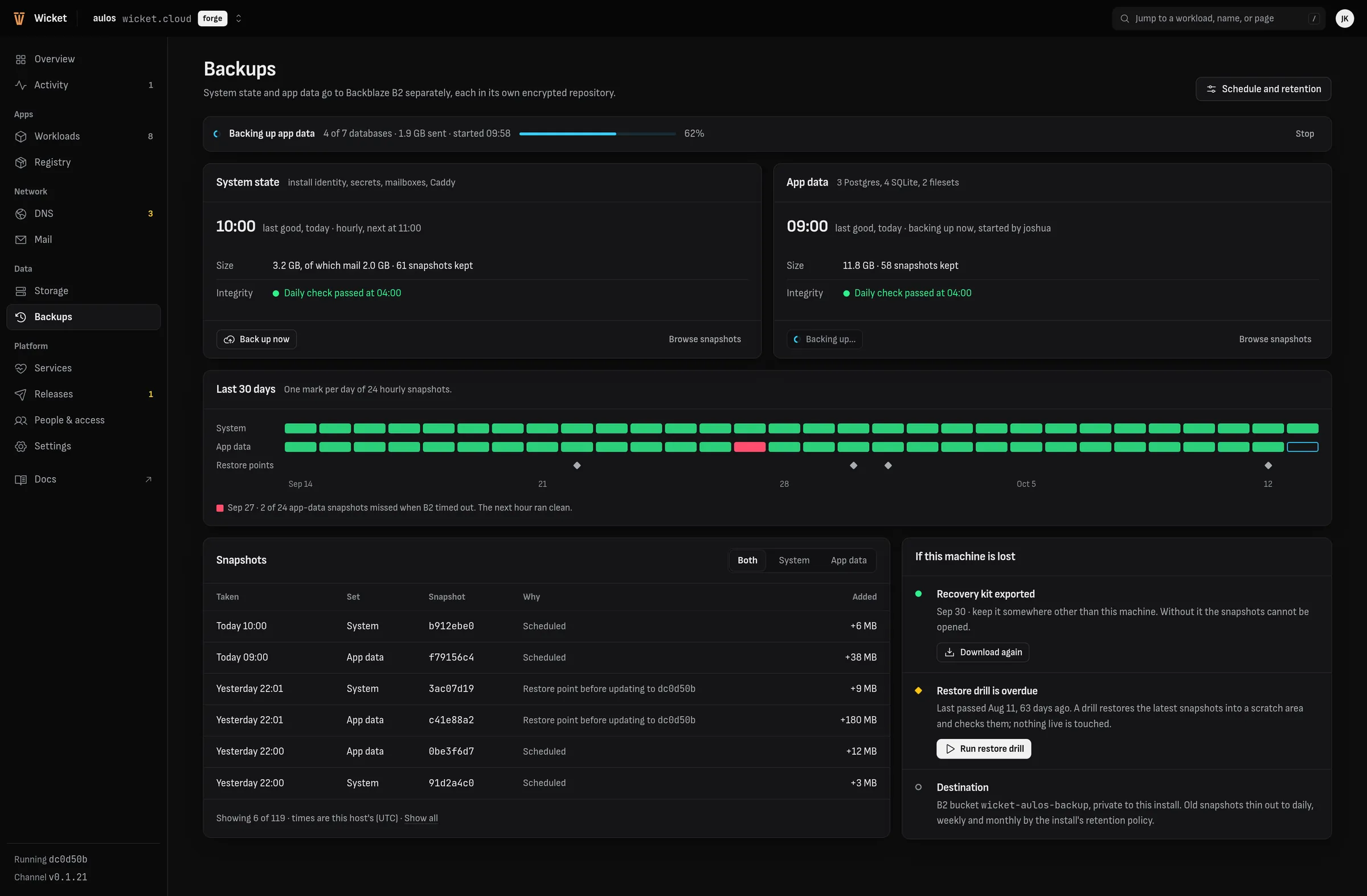Show both snapshot sets

pos(747,560)
